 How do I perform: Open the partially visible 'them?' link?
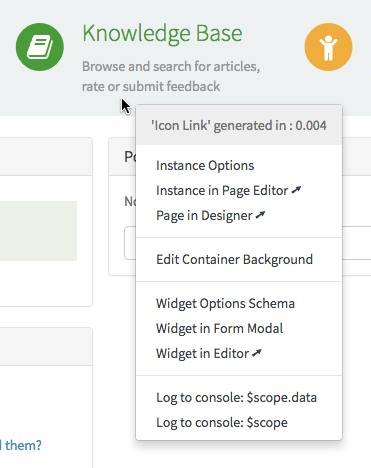click(21, 445)
